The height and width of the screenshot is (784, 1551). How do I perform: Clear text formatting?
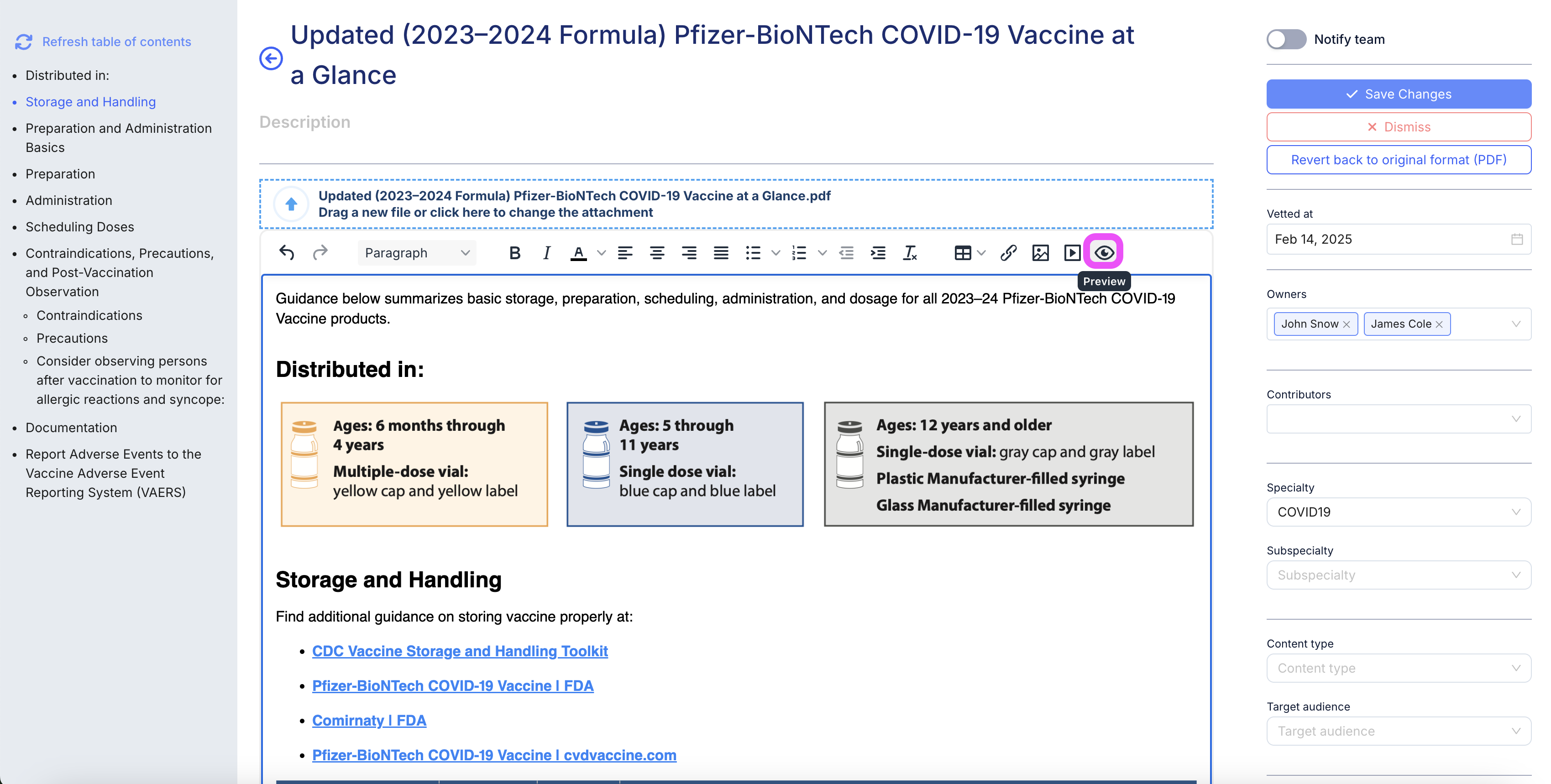[910, 253]
